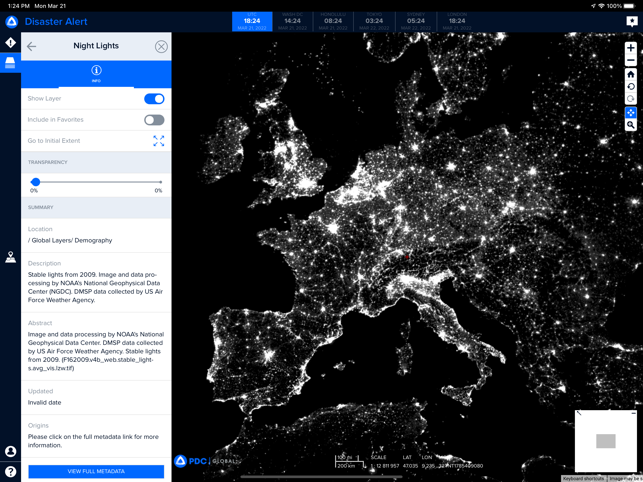Open the help question mark icon
The image size is (643, 482).
click(x=10, y=471)
